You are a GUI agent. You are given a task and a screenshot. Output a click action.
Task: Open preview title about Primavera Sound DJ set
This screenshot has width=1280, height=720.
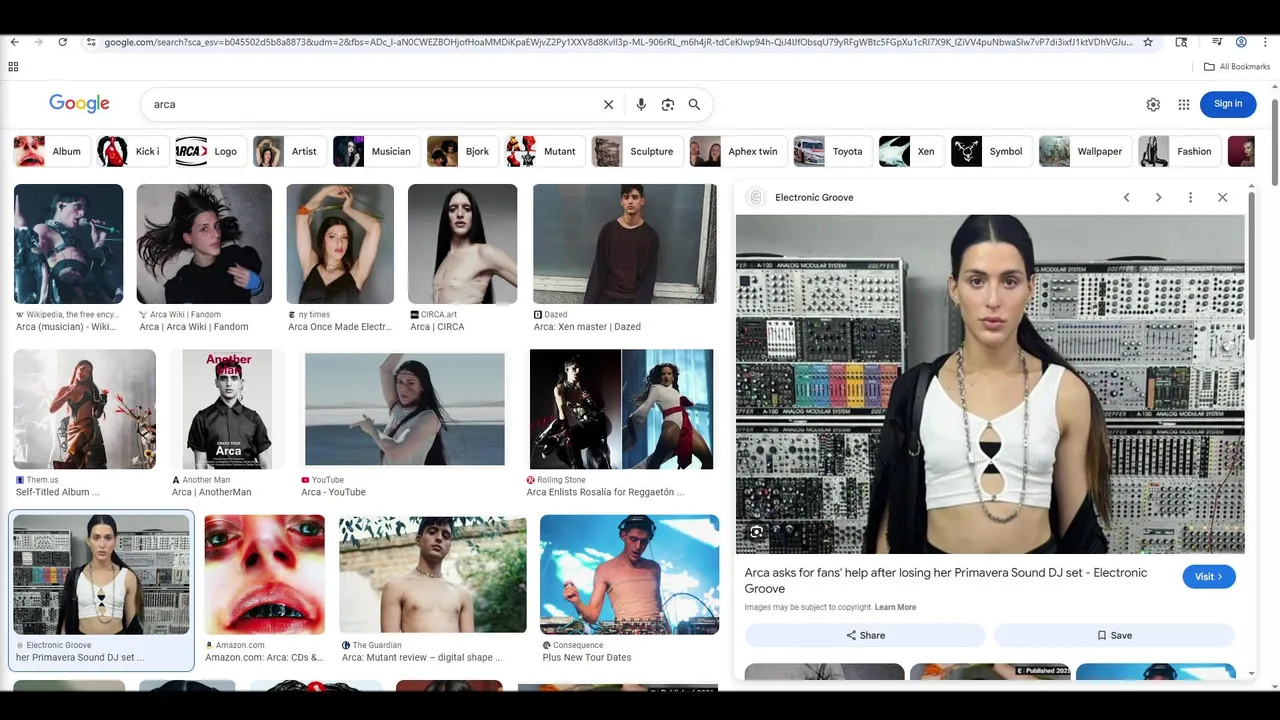point(946,580)
